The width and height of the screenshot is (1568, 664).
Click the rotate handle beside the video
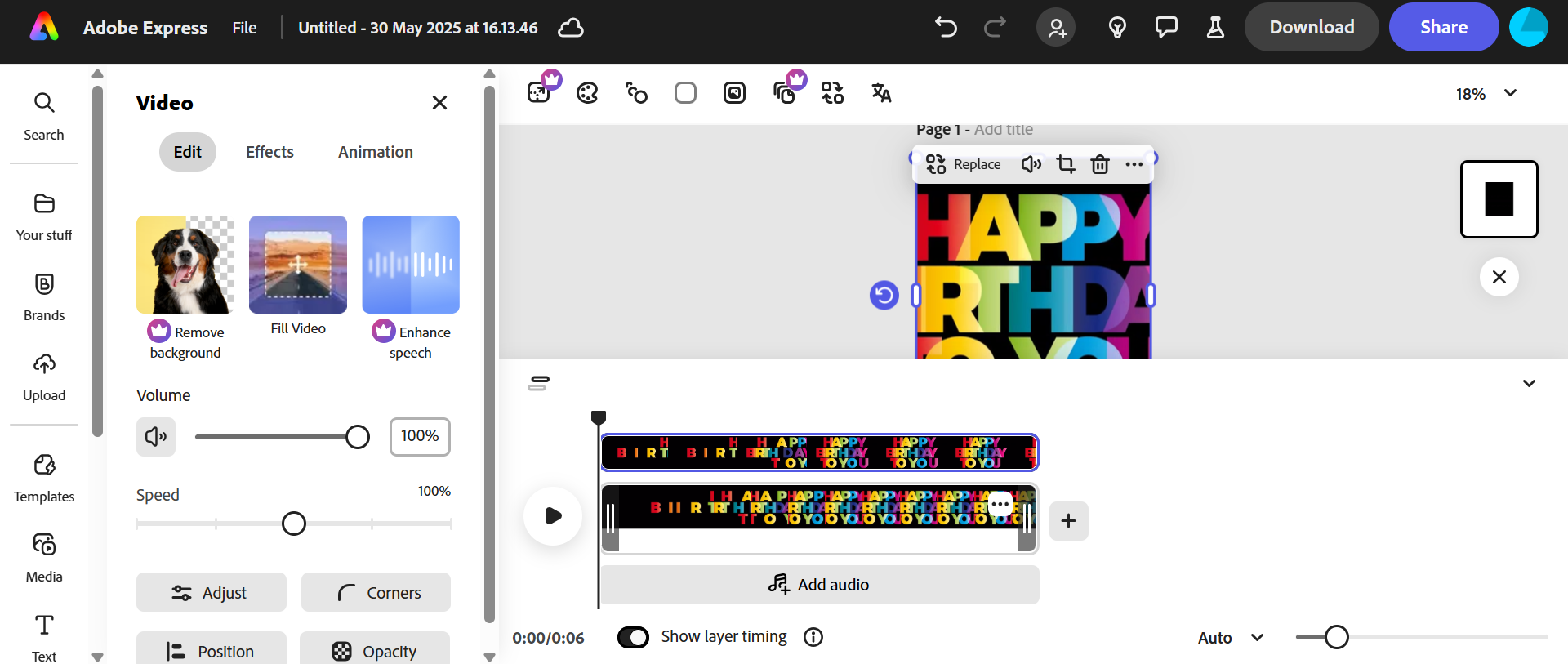(884, 295)
